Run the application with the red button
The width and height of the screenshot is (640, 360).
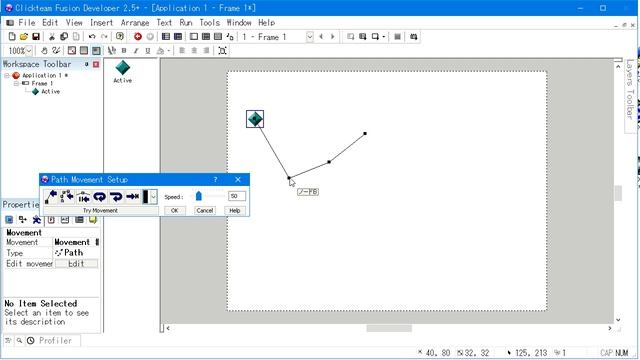(138, 37)
